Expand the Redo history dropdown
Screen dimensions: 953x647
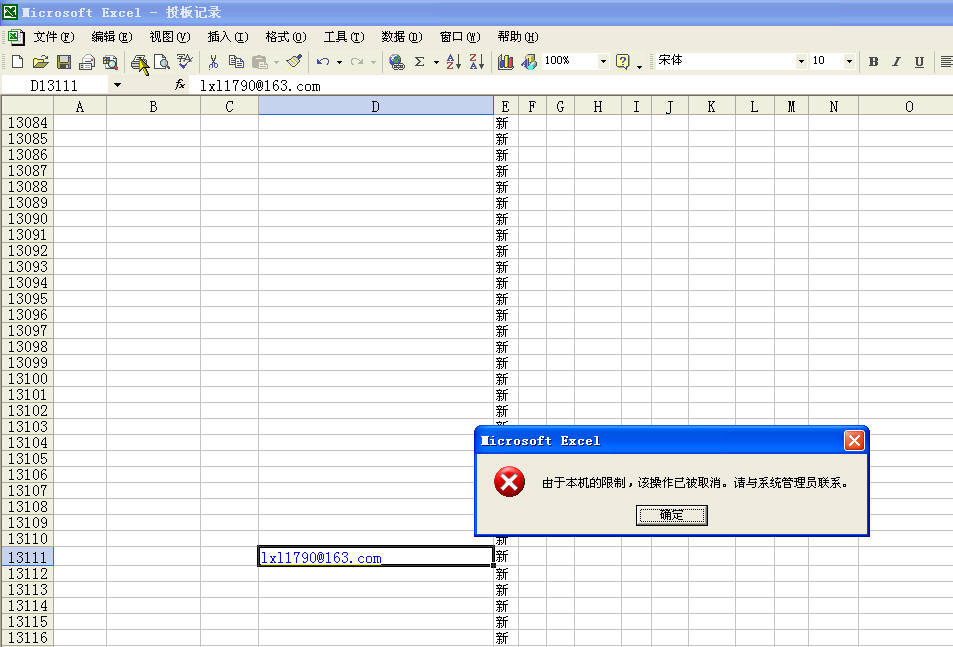tap(373, 62)
